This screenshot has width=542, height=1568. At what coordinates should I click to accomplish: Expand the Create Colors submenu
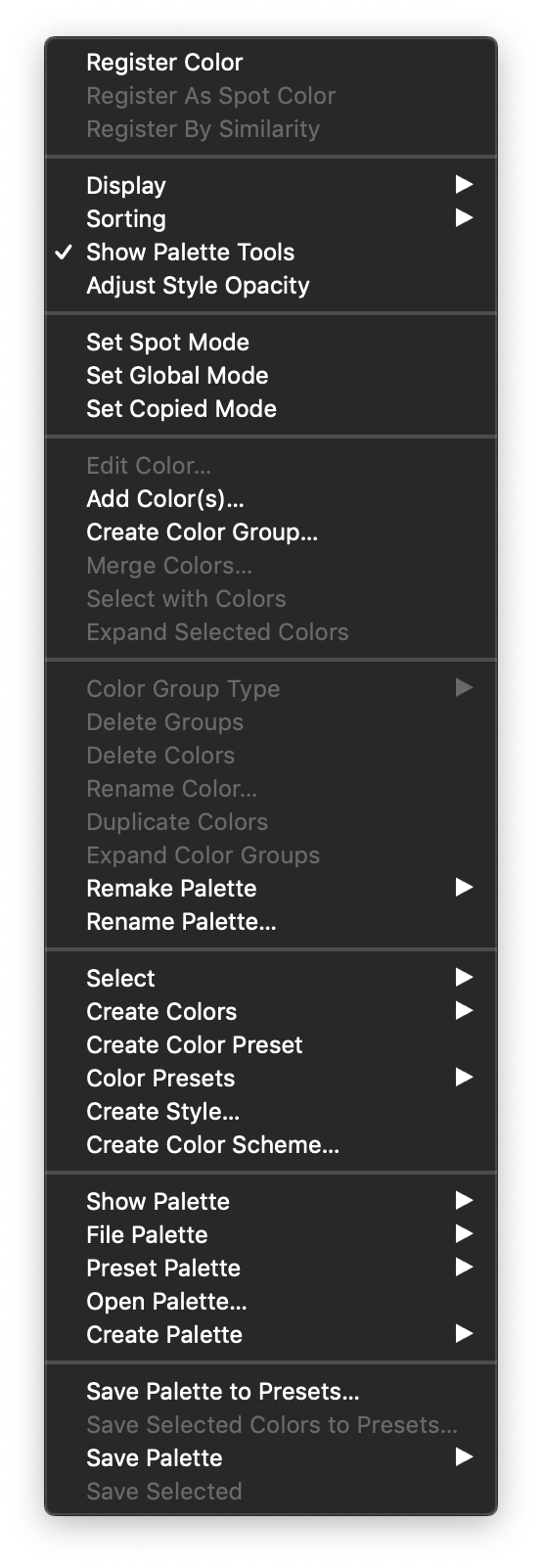click(x=270, y=1012)
